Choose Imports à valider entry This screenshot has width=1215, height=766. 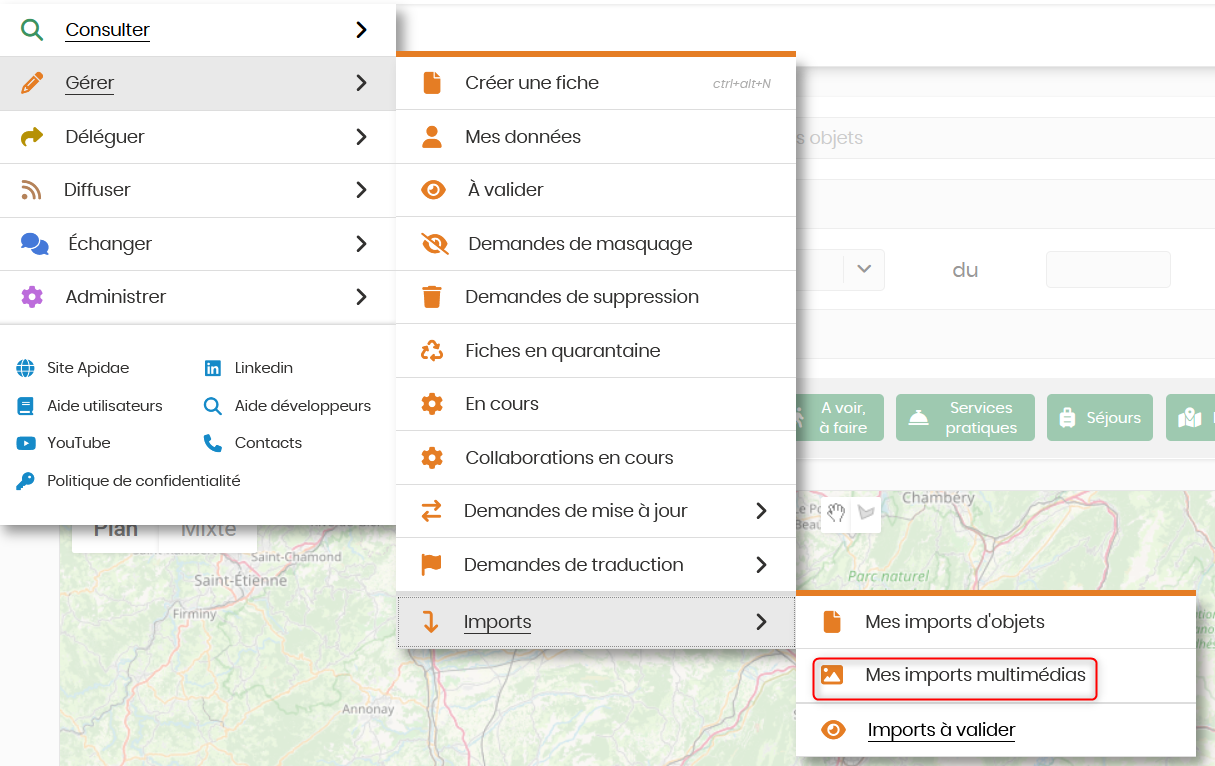coord(996,730)
